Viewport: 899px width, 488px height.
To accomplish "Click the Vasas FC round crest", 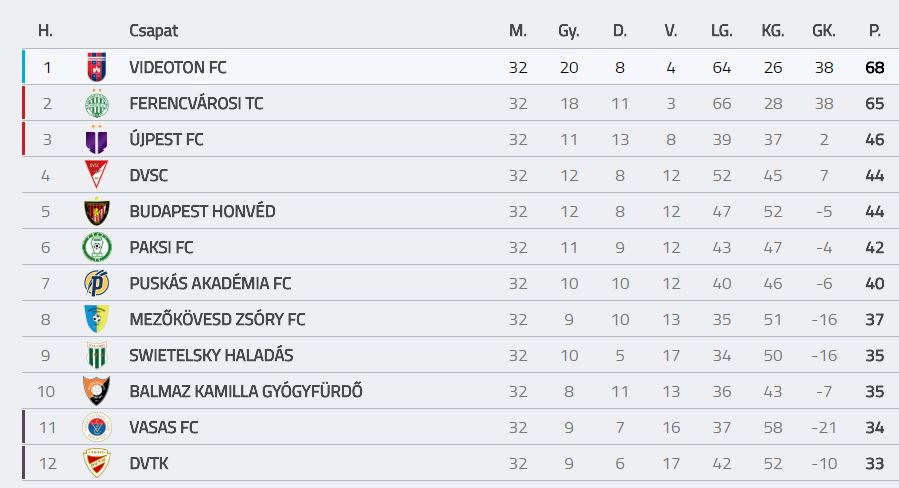I will coord(96,427).
